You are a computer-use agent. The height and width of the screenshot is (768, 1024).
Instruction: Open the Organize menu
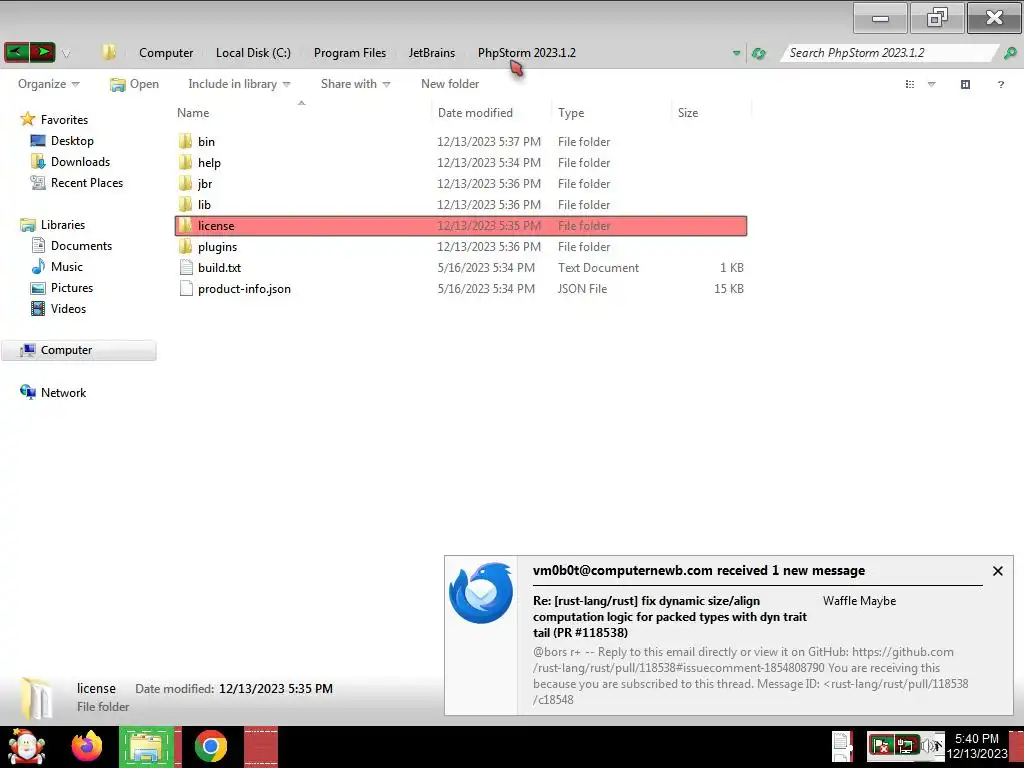coord(48,84)
